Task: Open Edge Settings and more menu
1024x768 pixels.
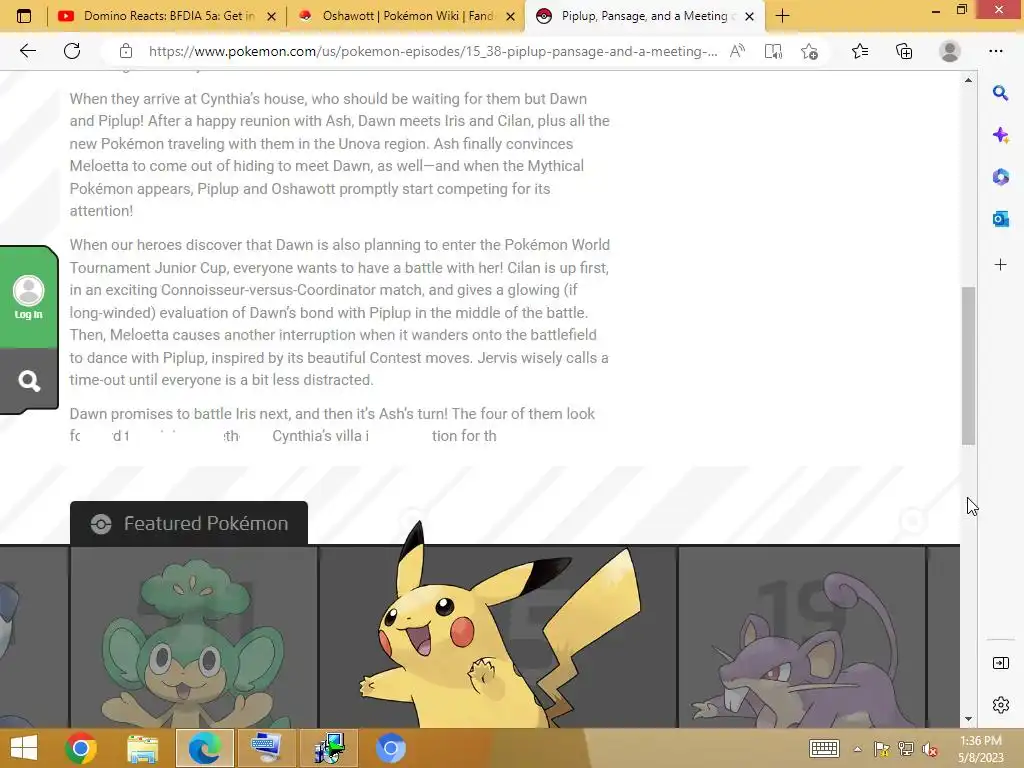Action: (995, 51)
